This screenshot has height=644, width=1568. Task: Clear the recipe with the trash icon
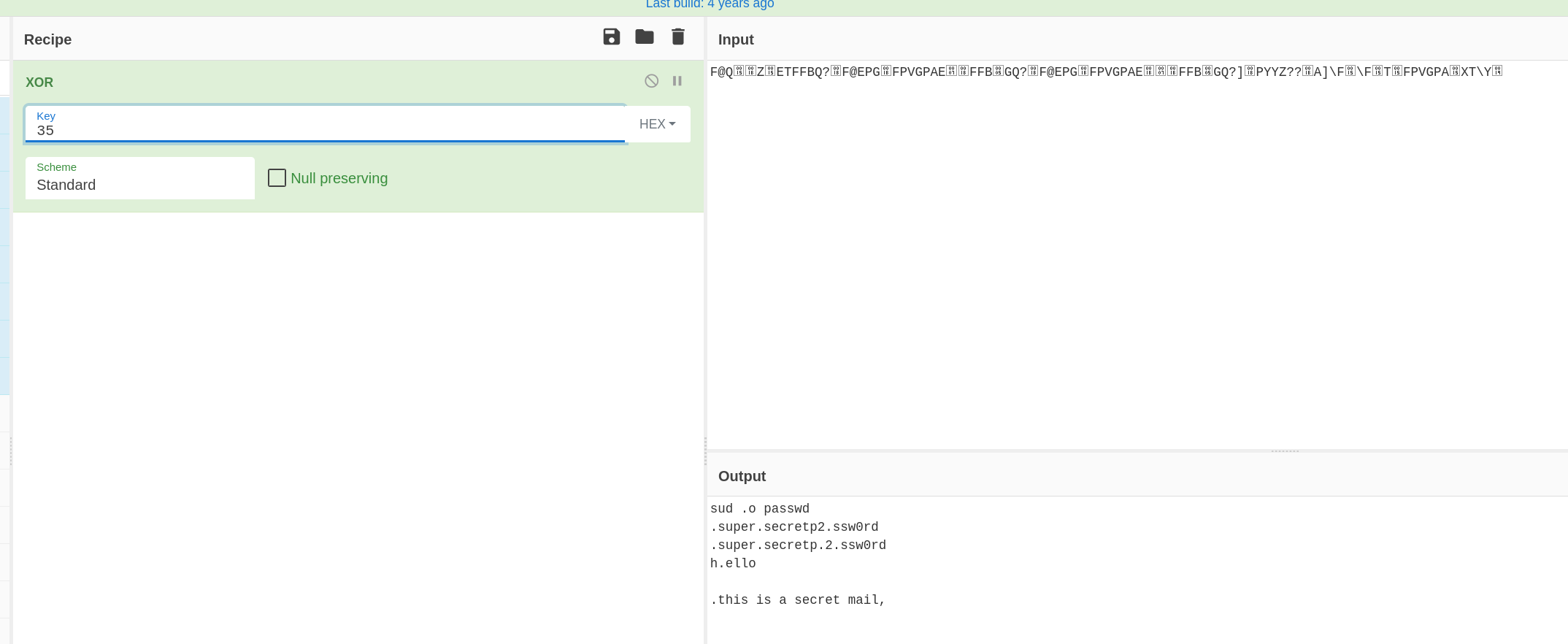(677, 37)
